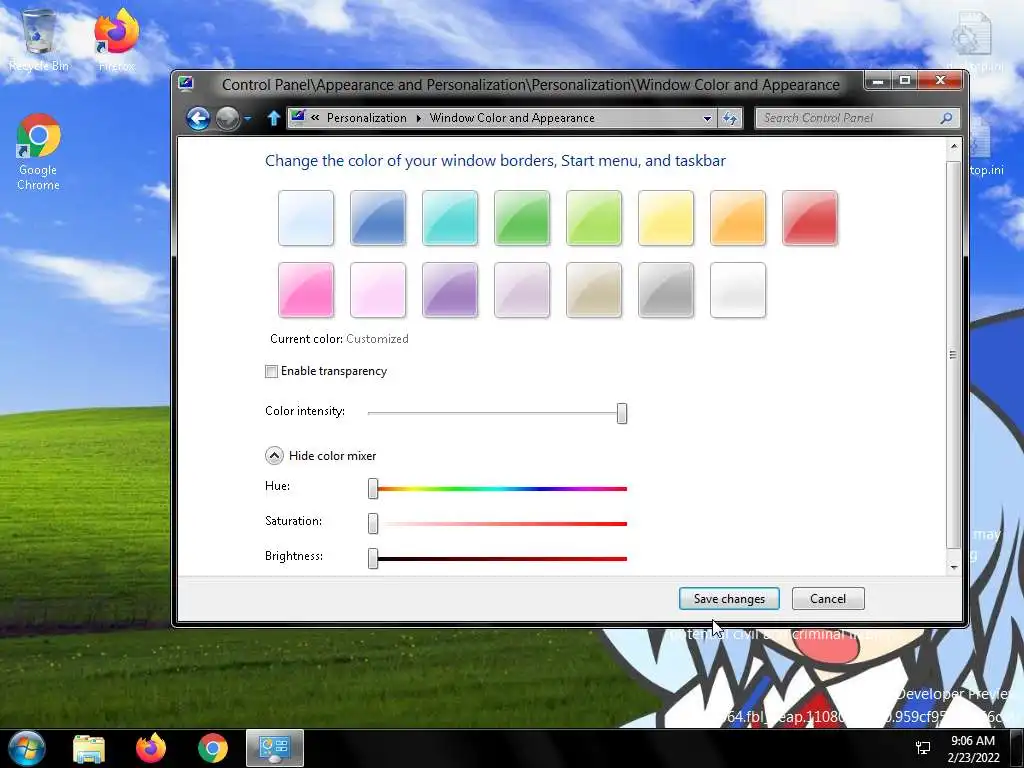Click the refresh button beside the address bar

pyautogui.click(x=729, y=118)
